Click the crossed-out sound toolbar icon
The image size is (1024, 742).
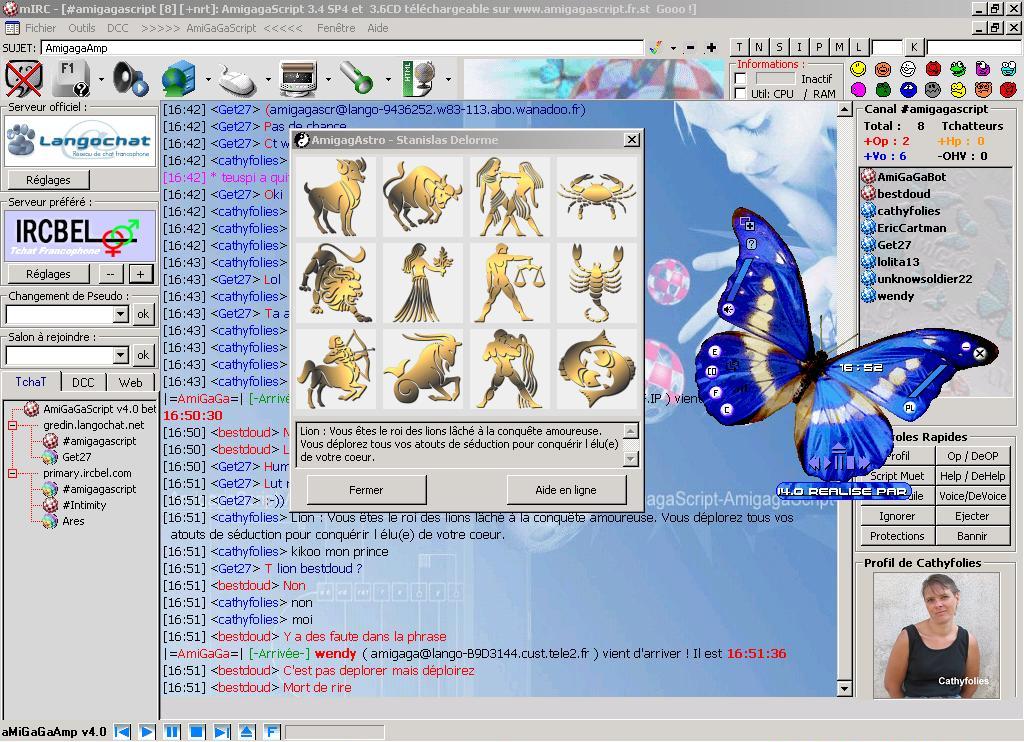(x=24, y=79)
